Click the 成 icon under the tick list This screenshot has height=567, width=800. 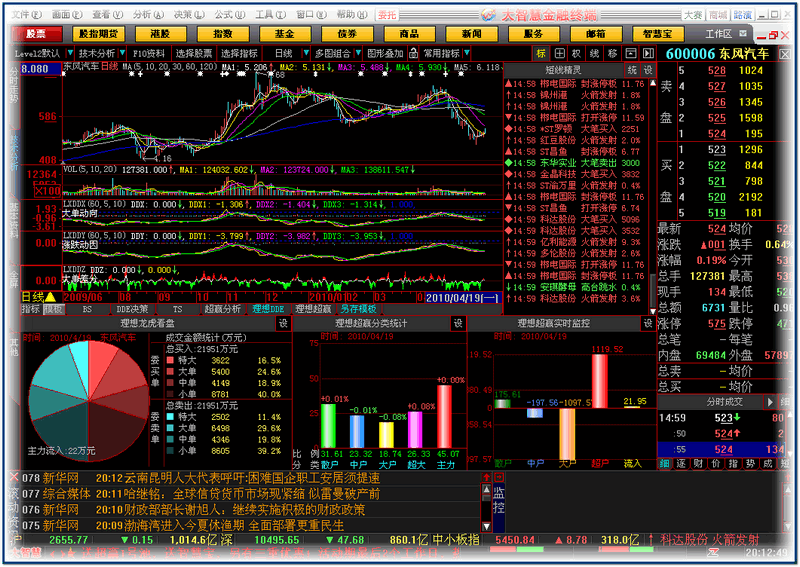(x=768, y=463)
